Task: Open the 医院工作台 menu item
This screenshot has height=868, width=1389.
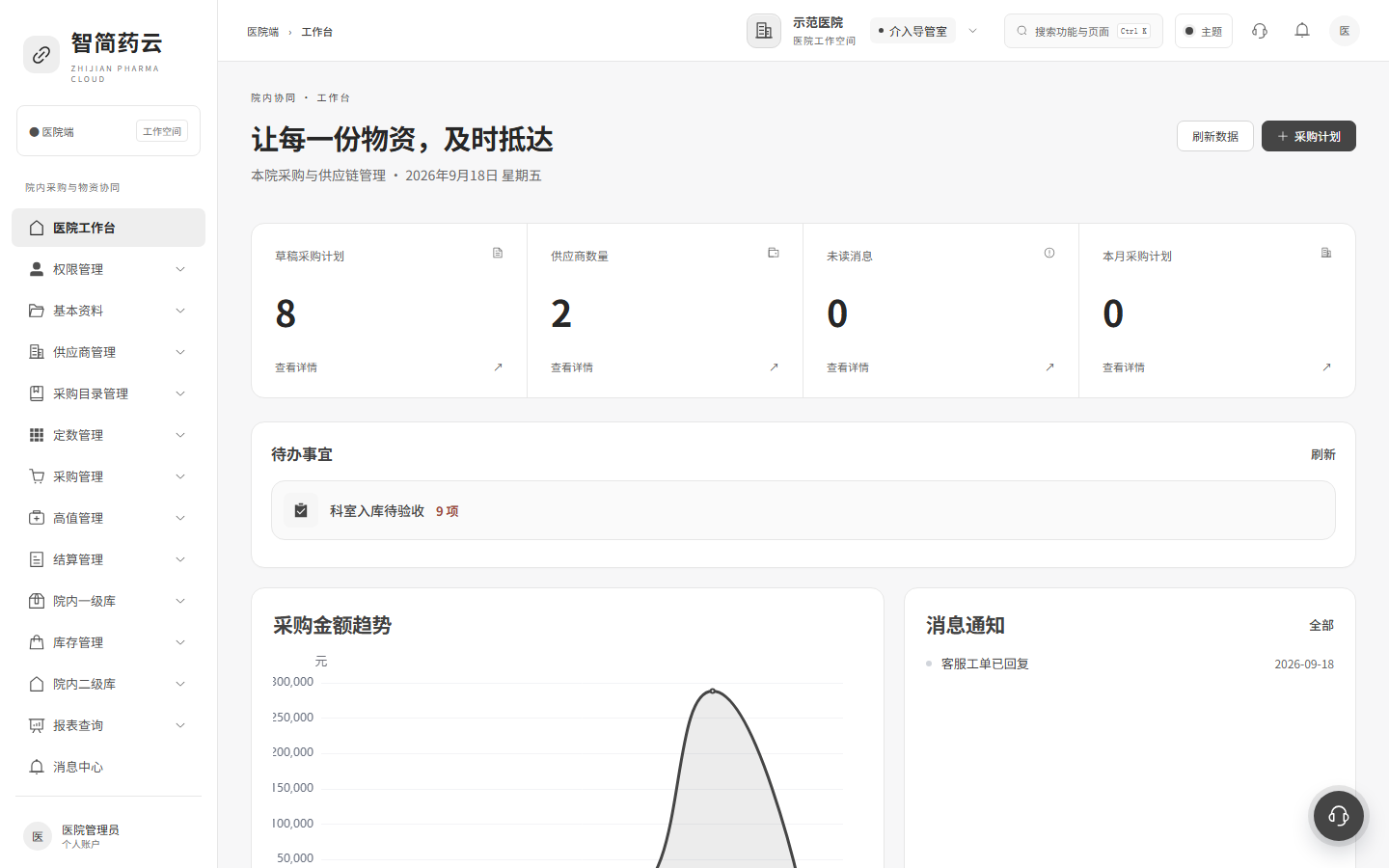Action: [x=108, y=228]
